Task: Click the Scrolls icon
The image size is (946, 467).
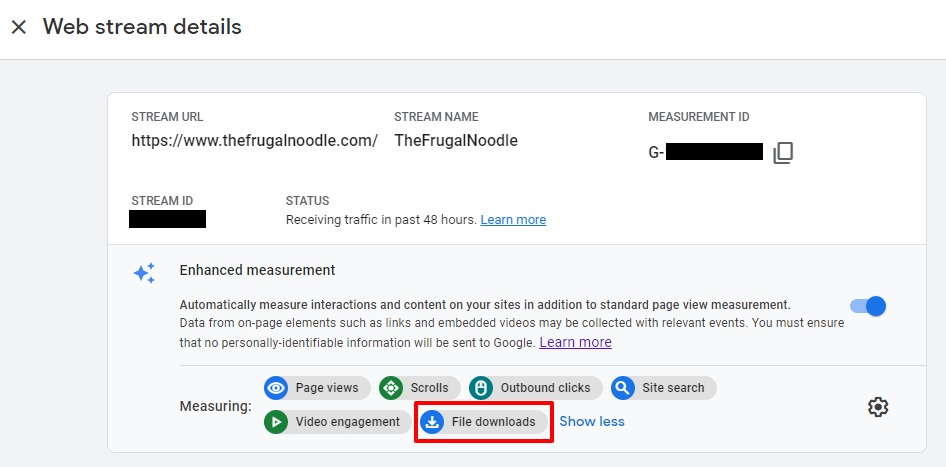Action: (391, 388)
